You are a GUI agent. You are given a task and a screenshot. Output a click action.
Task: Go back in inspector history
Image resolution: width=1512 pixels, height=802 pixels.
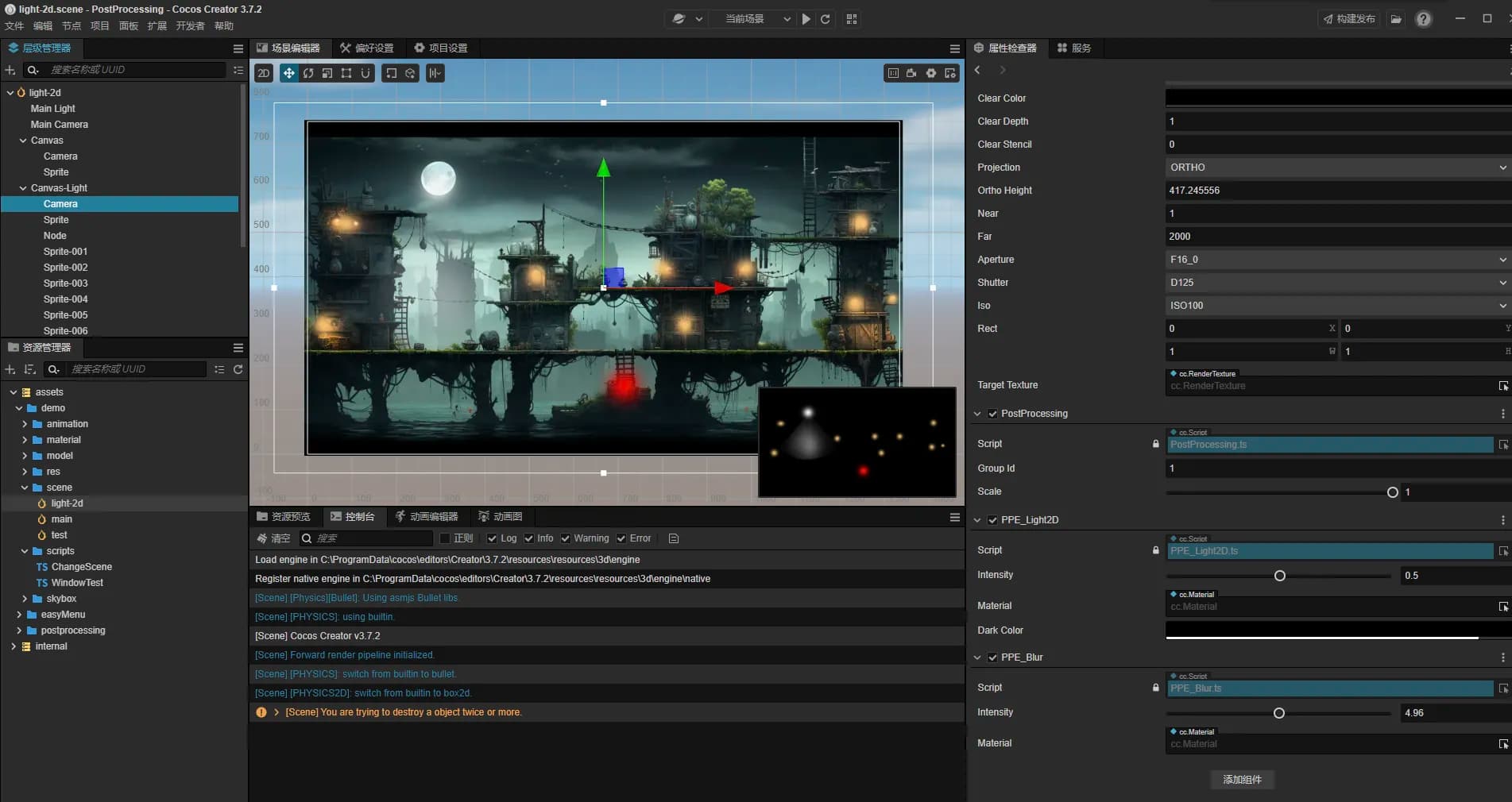tap(977, 70)
